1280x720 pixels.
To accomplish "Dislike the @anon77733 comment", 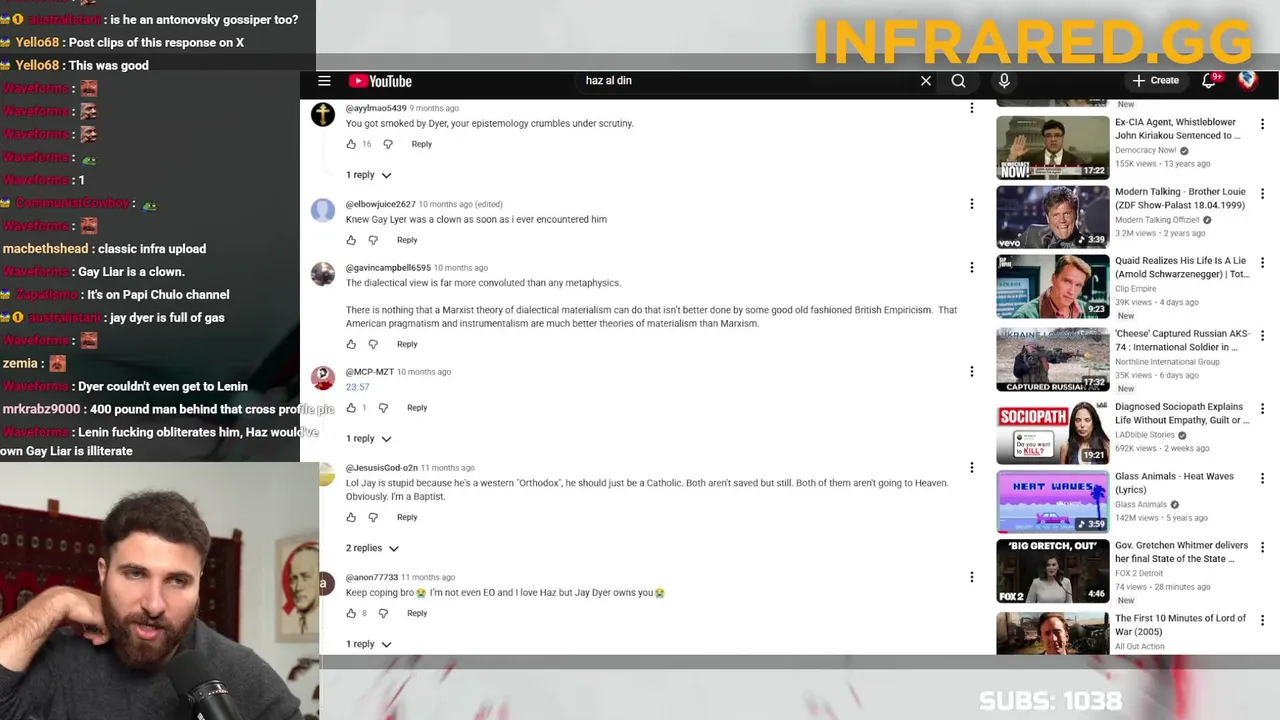I will pos(383,614).
